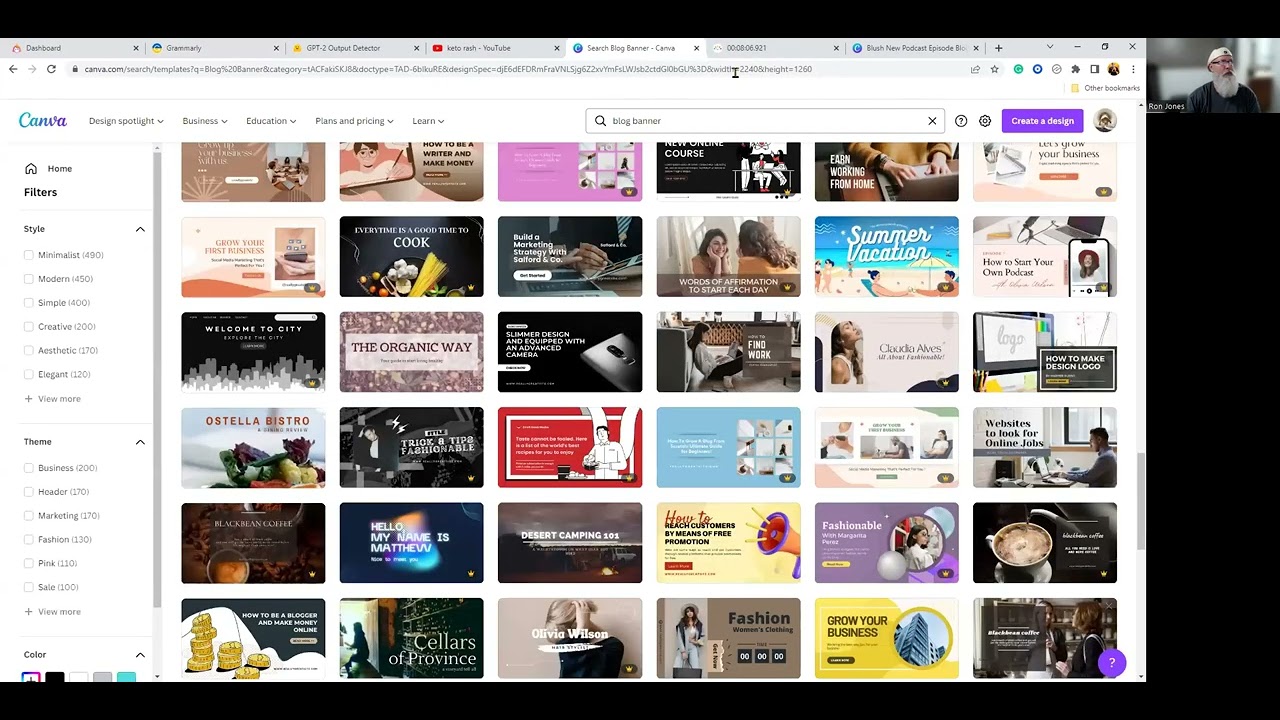Open the Learn dropdown menu

pos(428,121)
